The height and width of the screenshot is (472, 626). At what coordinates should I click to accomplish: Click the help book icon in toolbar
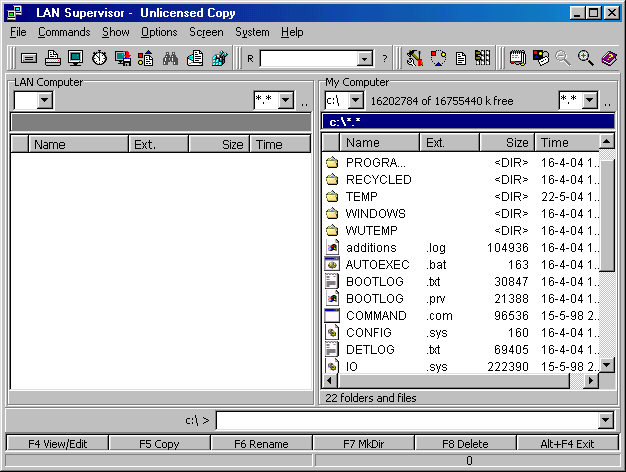point(609,59)
